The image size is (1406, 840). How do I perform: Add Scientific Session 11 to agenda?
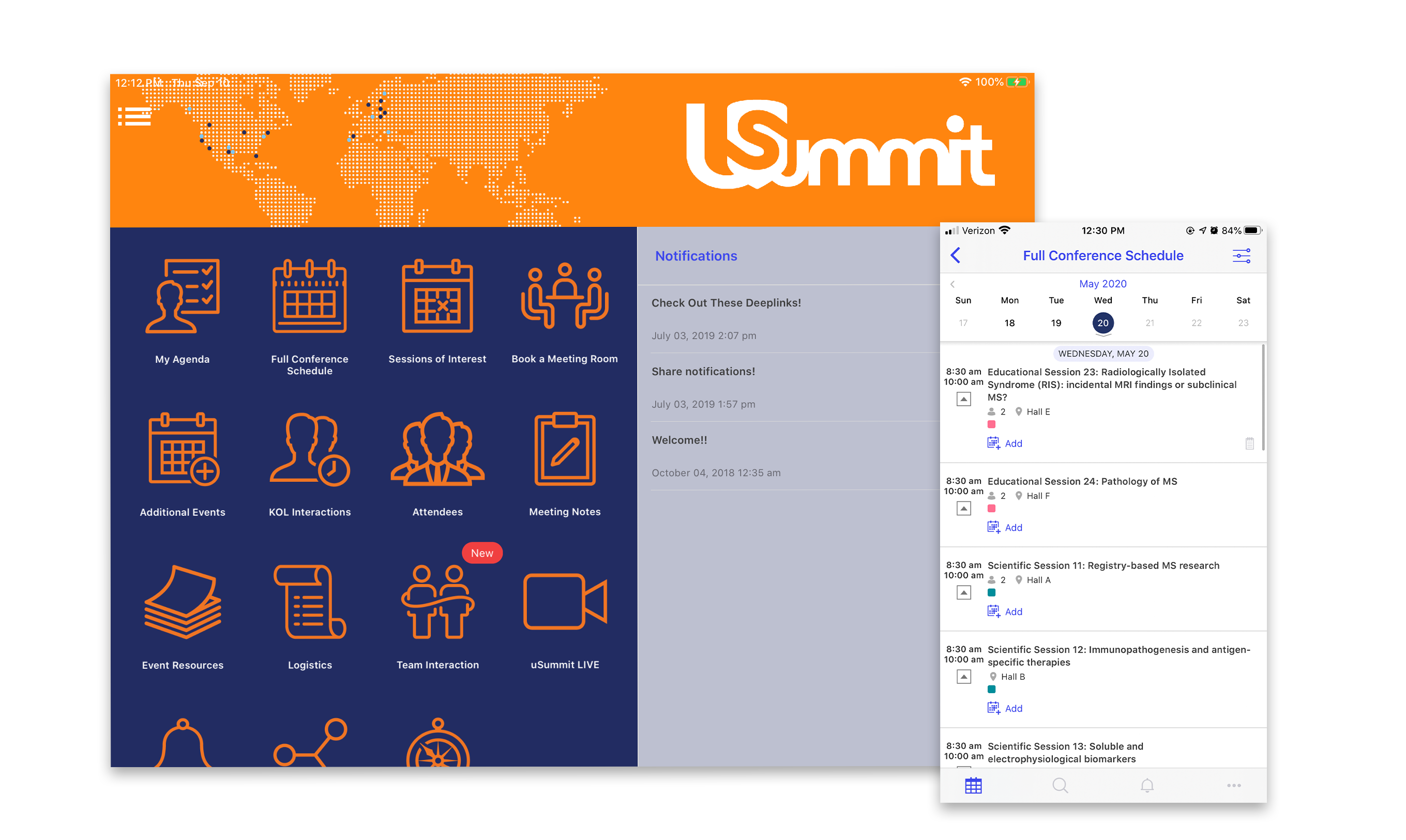coord(1005,612)
